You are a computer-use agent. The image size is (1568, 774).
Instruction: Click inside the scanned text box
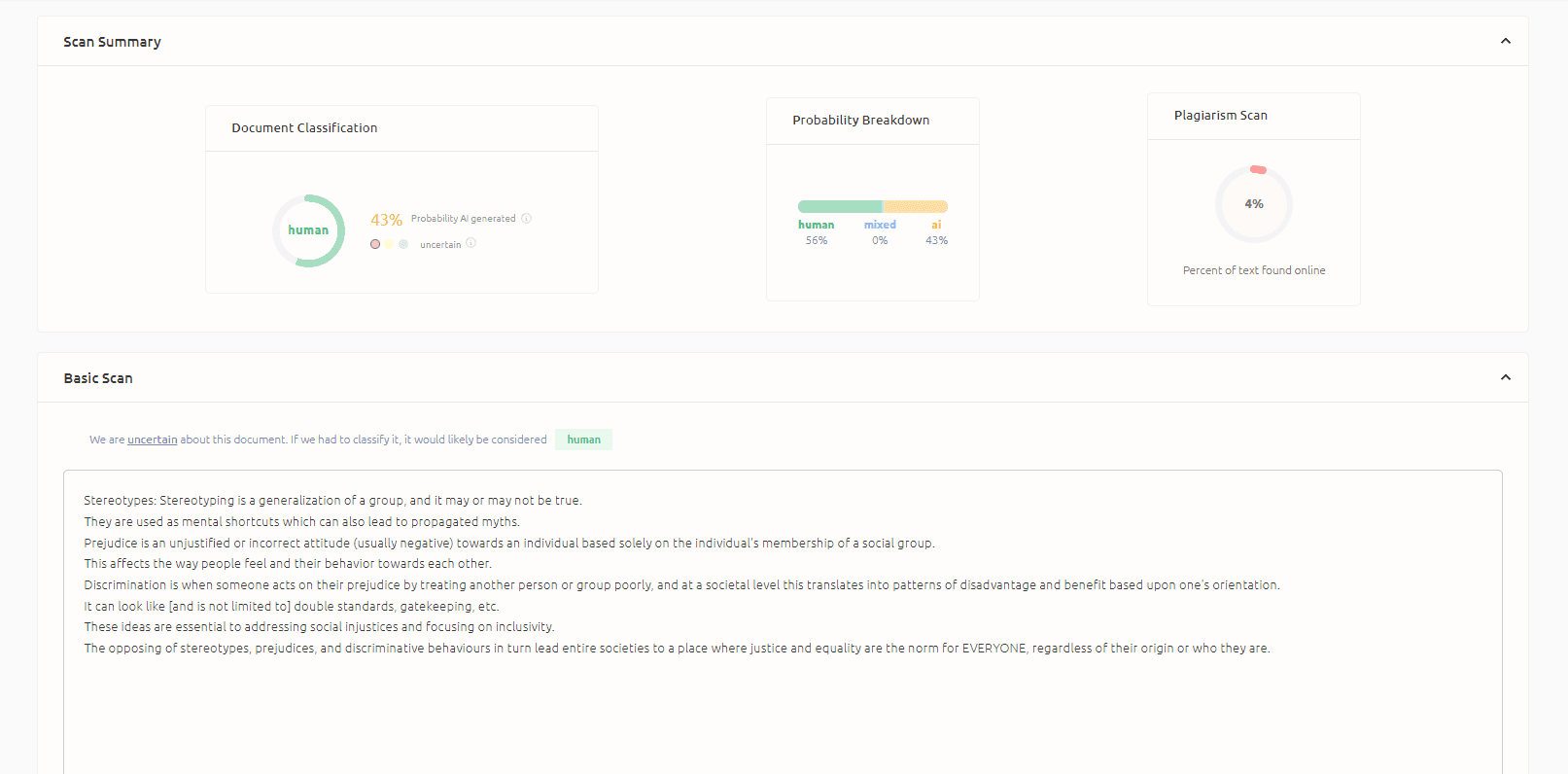coord(783,710)
